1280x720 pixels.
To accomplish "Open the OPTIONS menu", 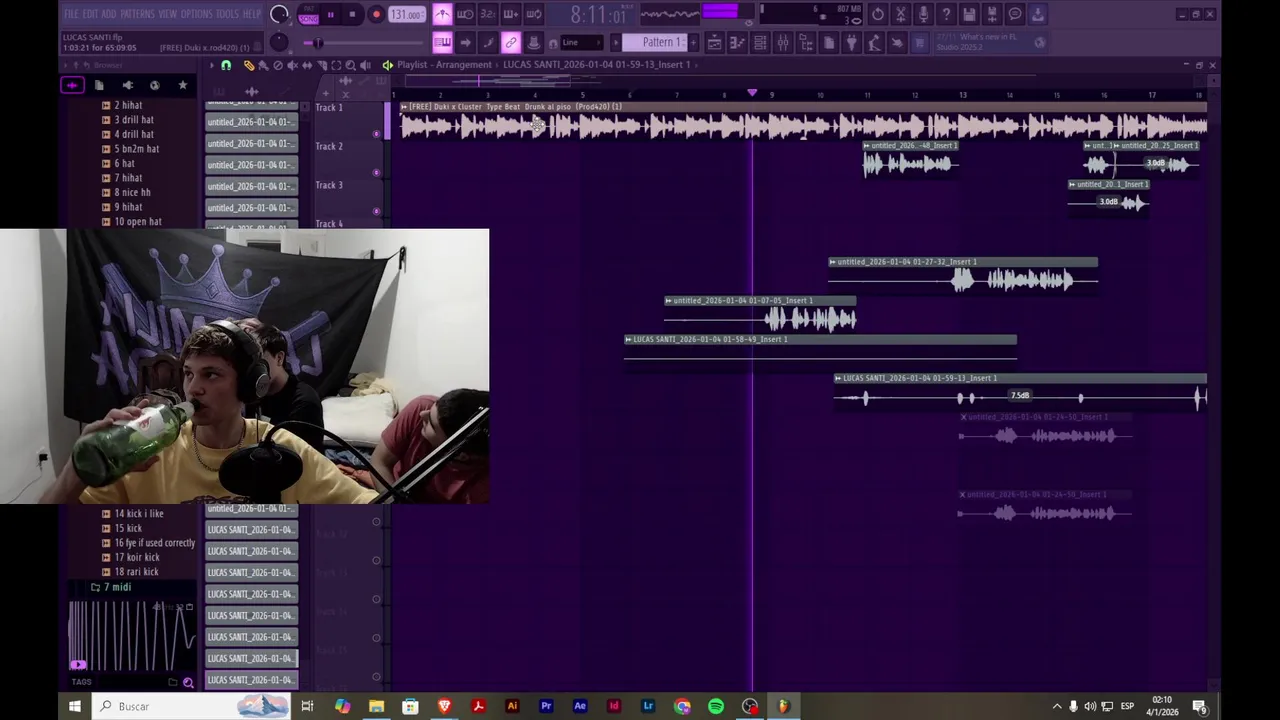I will pos(196,14).
